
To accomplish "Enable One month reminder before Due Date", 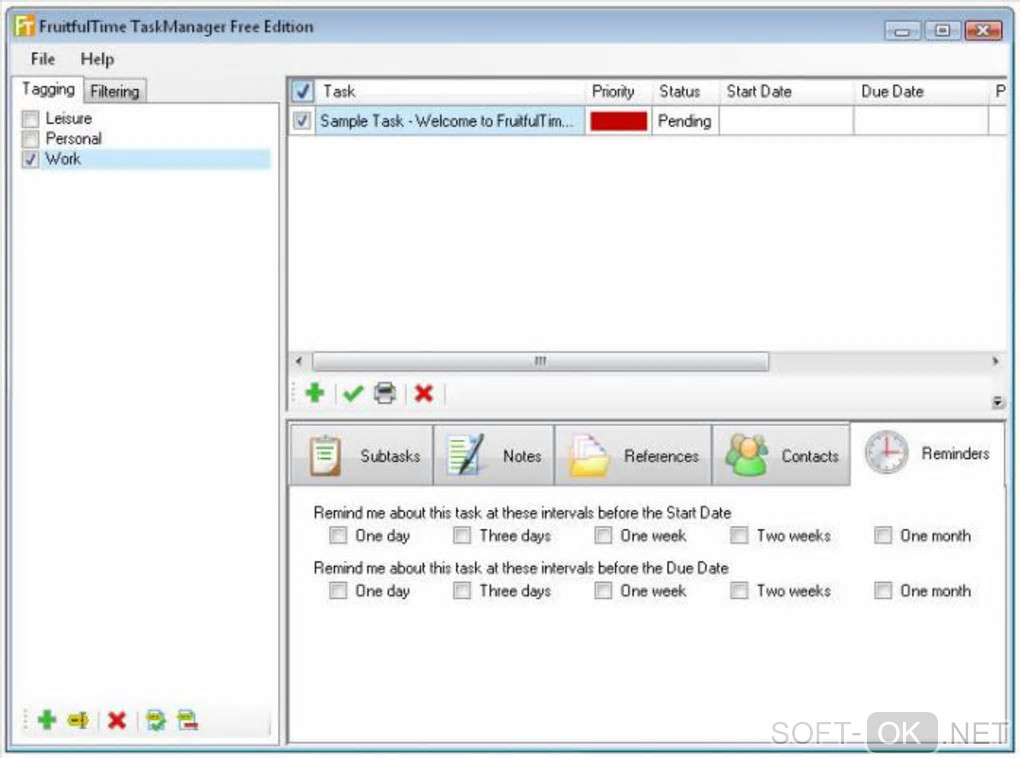I will point(883,591).
